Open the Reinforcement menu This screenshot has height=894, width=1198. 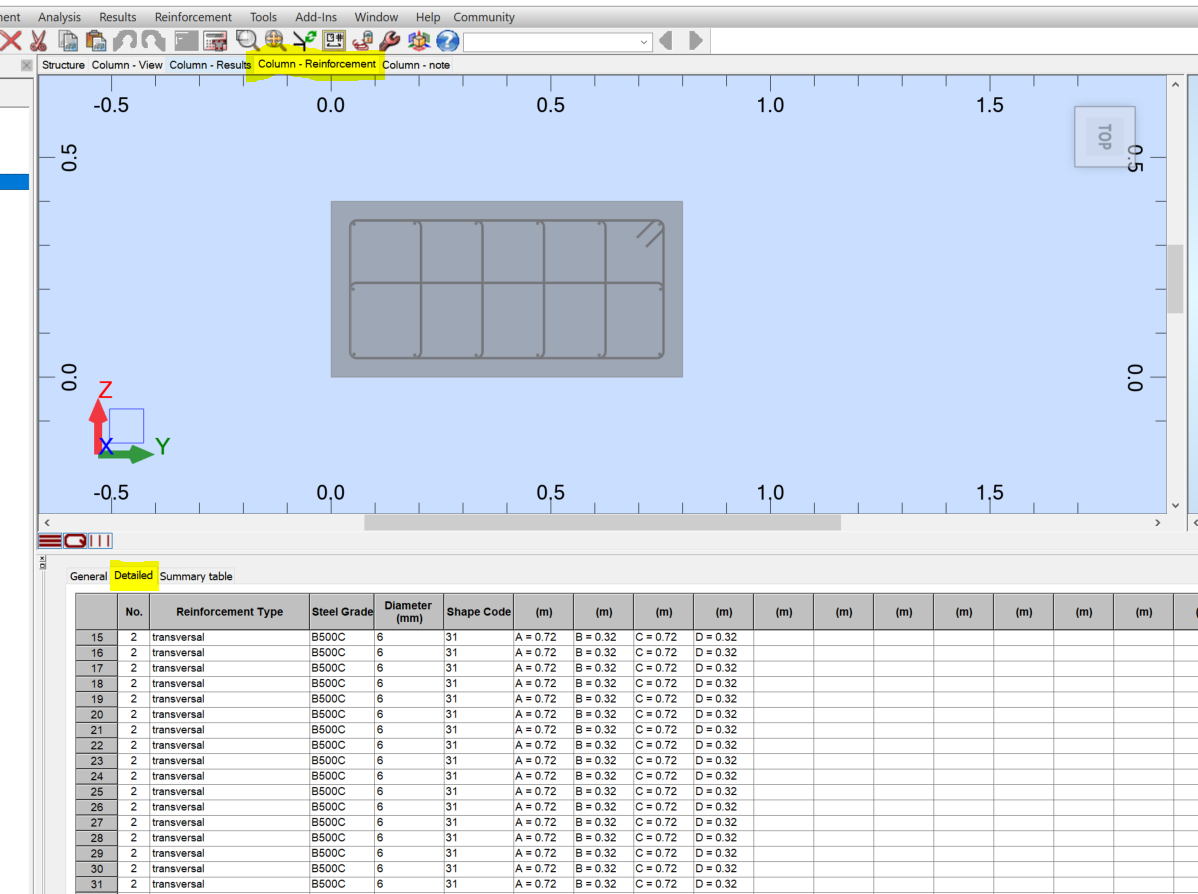[x=193, y=16]
